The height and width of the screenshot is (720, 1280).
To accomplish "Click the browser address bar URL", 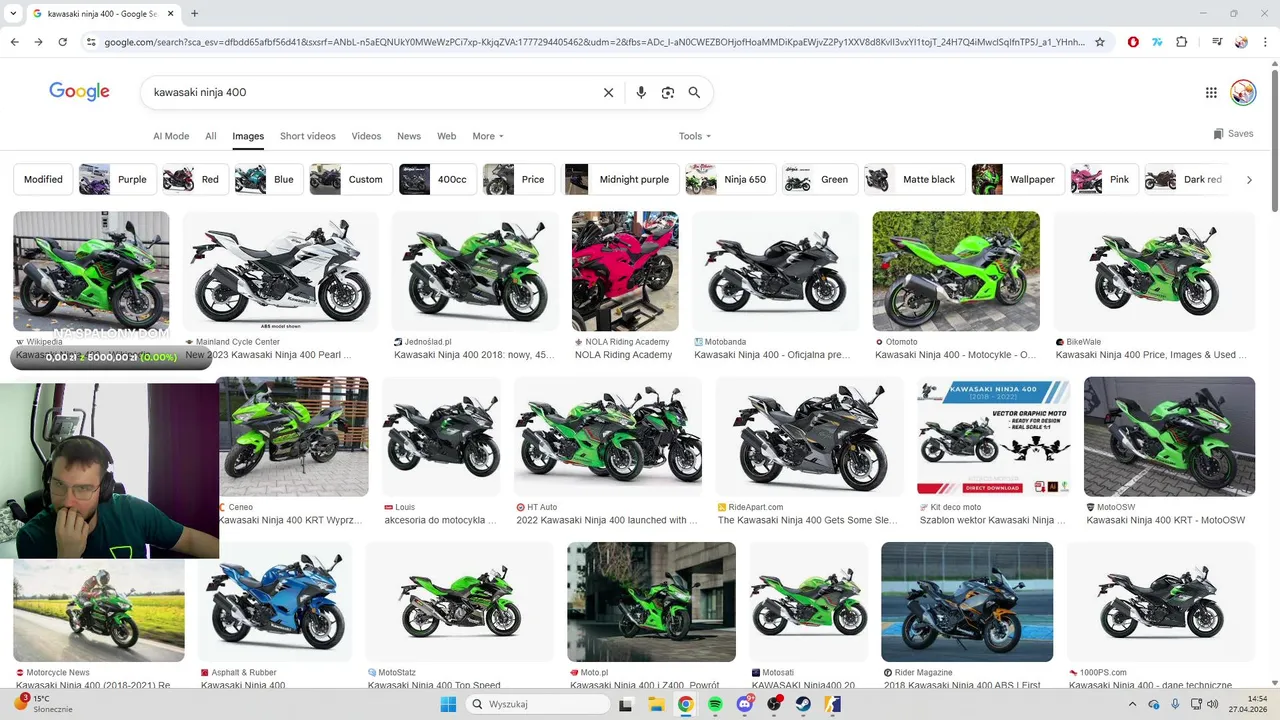I will (x=594, y=42).
